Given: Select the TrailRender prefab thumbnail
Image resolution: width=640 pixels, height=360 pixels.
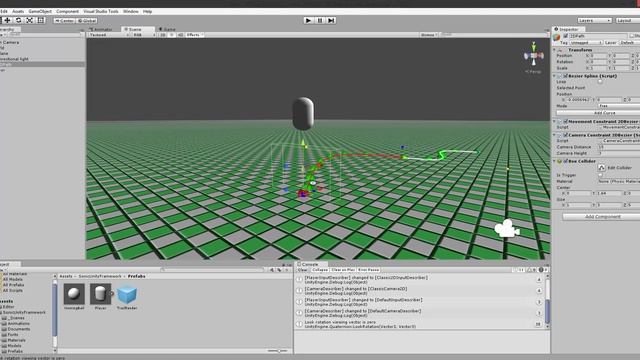Looking at the screenshot, I should pyautogui.click(x=127, y=295).
